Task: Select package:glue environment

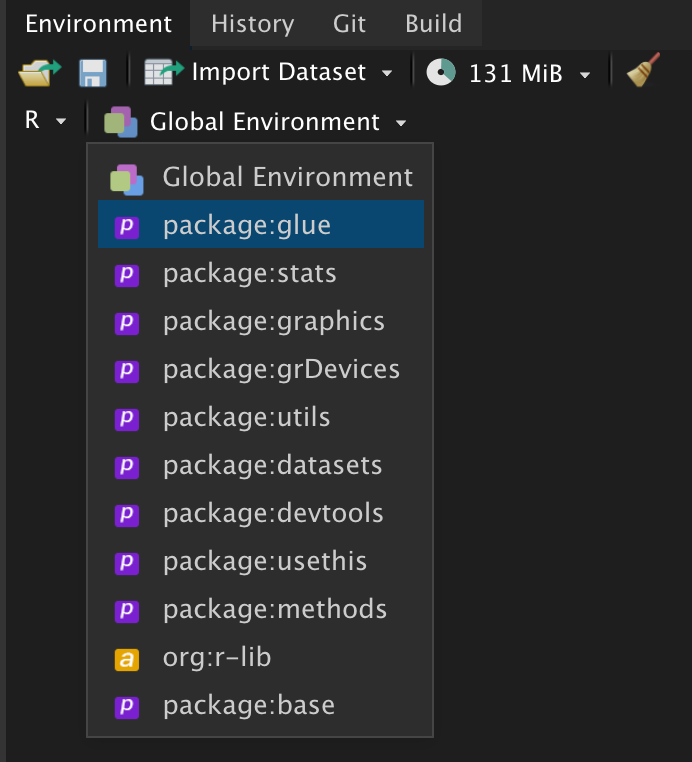Action: 261,225
